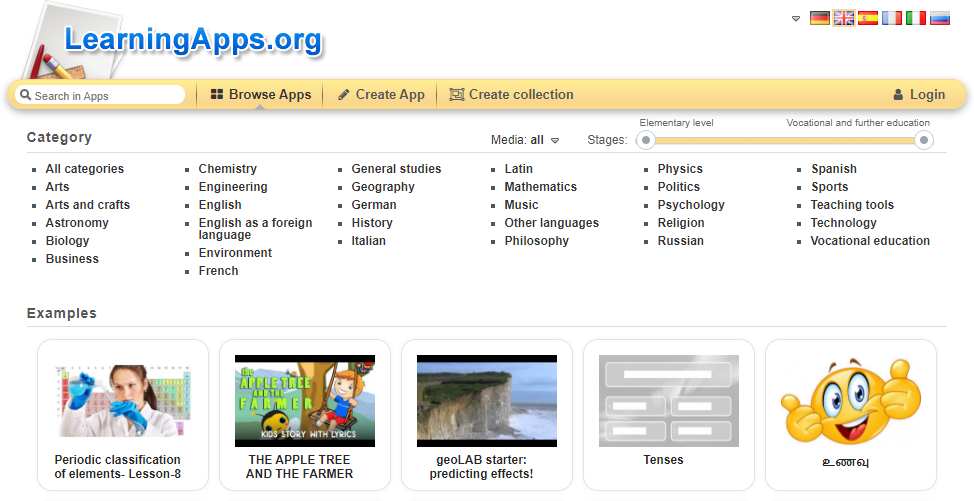Open the Vocational education category
The width and height of the screenshot is (974, 501).
(870, 241)
